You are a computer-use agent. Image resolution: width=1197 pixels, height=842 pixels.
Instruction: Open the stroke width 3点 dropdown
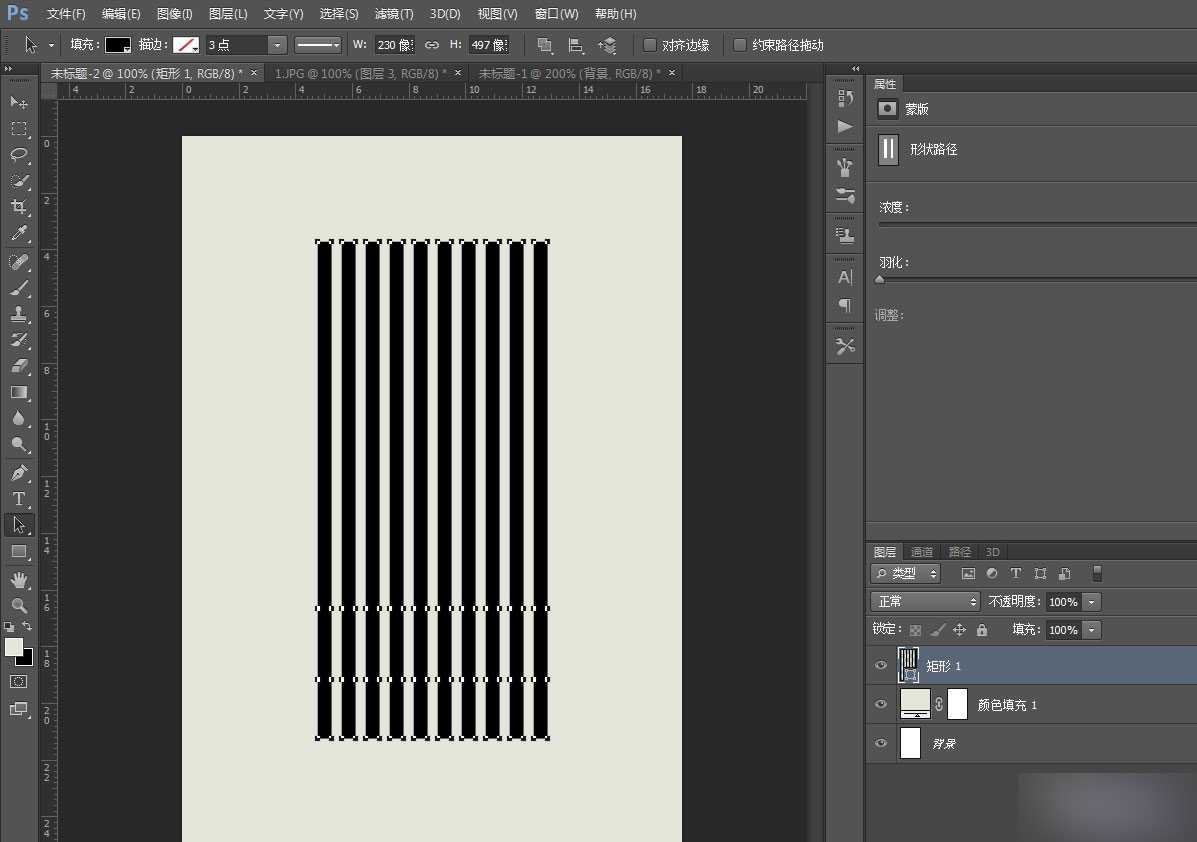tap(277, 45)
